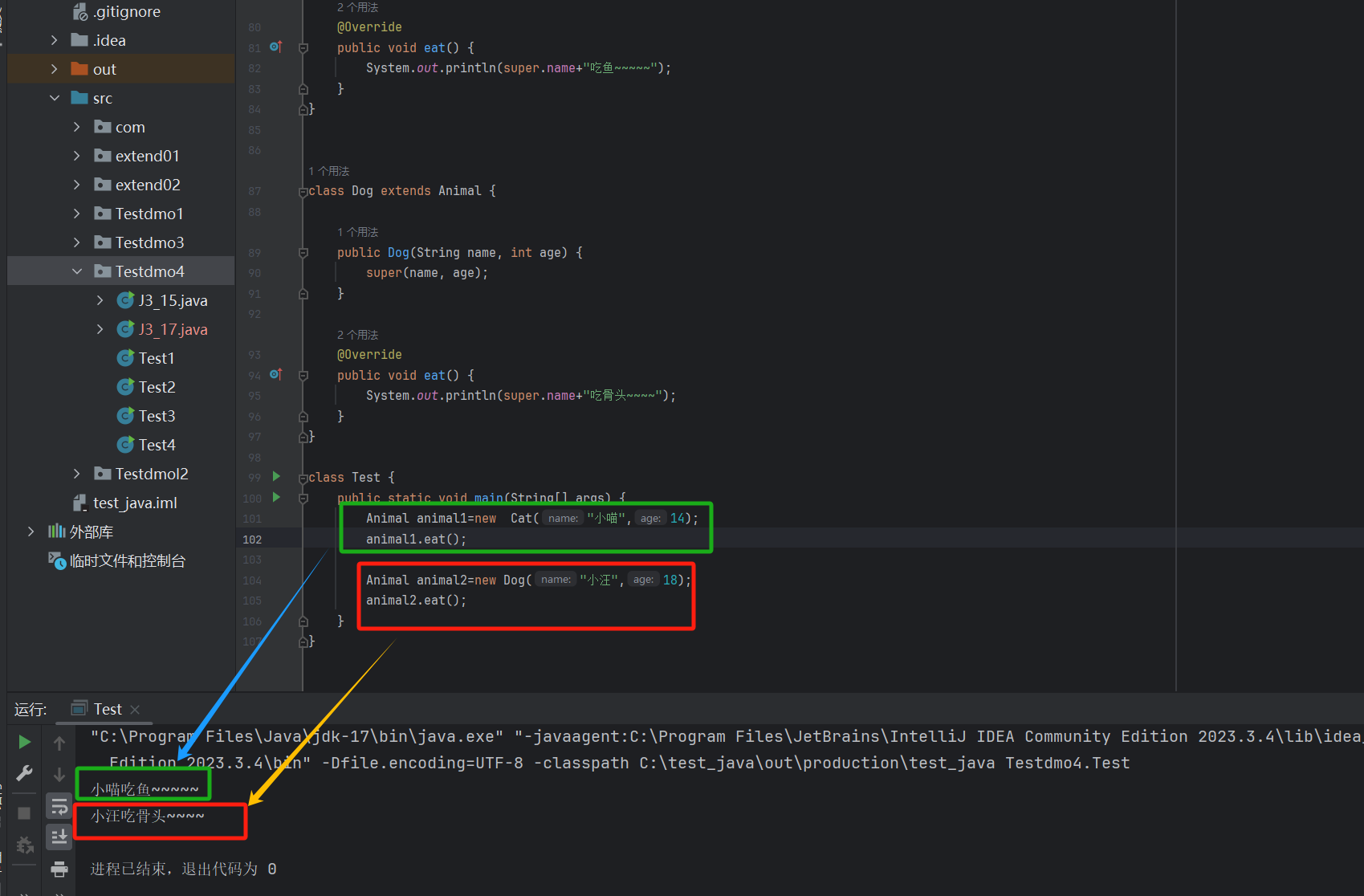Expand the extend01 package chevron
The image size is (1364, 896).
(x=76, y=156)
